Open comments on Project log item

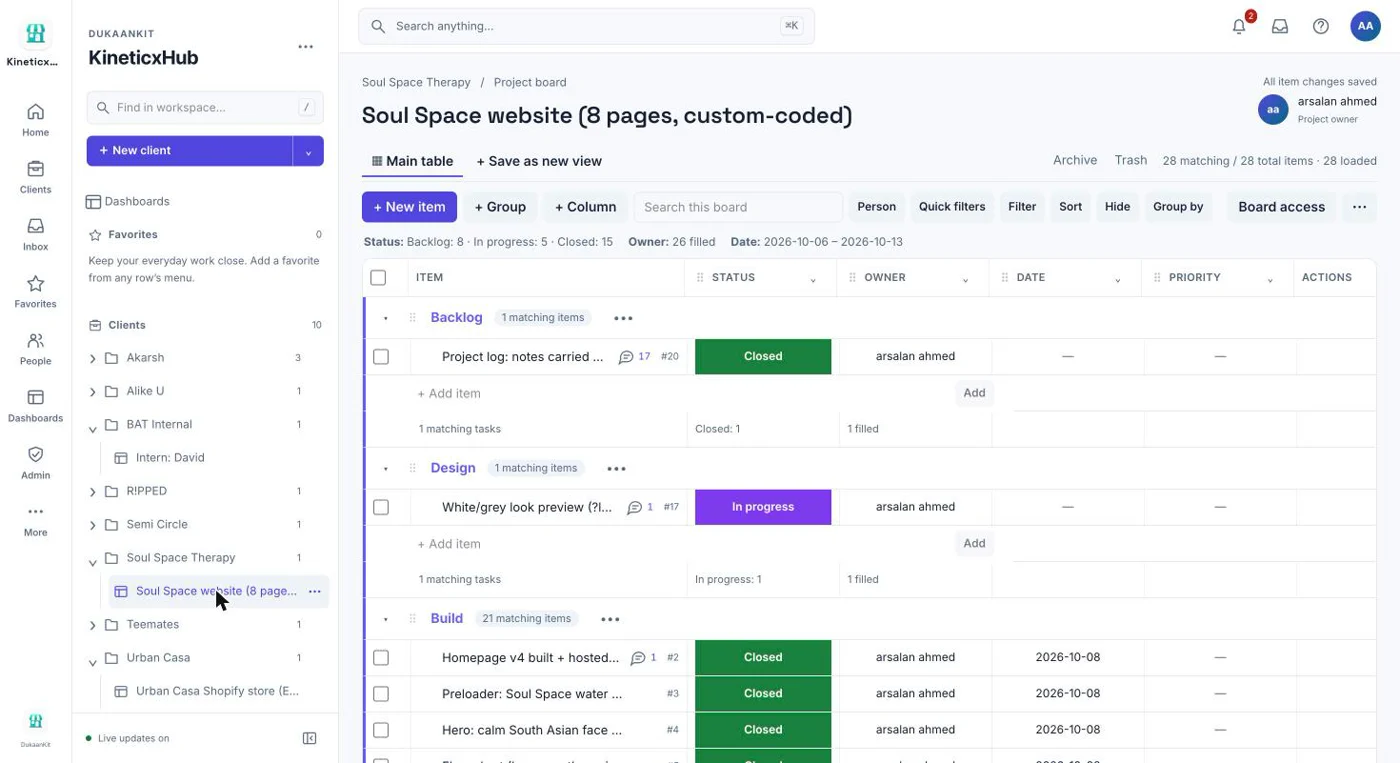635,357
